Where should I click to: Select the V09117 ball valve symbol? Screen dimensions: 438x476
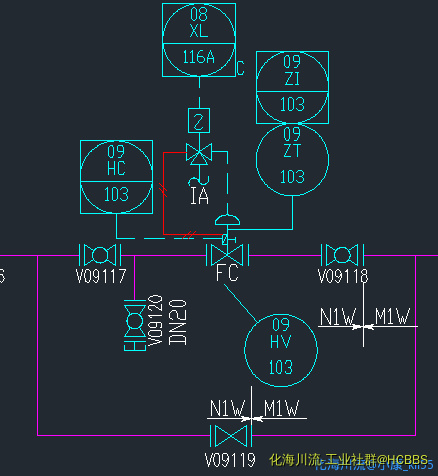click(100, 255)
